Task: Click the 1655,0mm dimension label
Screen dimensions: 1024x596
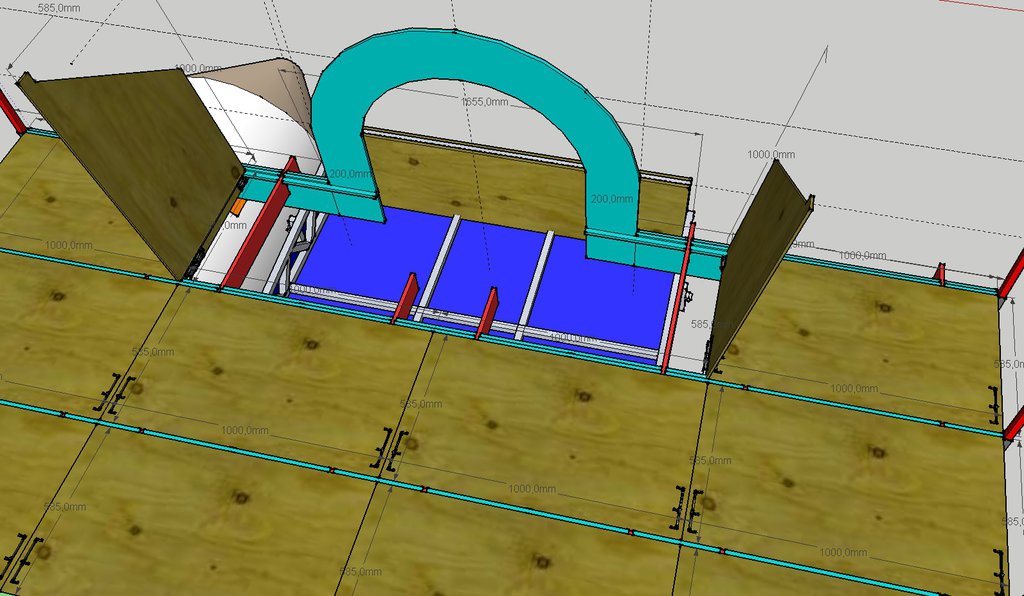Action: 483,103
